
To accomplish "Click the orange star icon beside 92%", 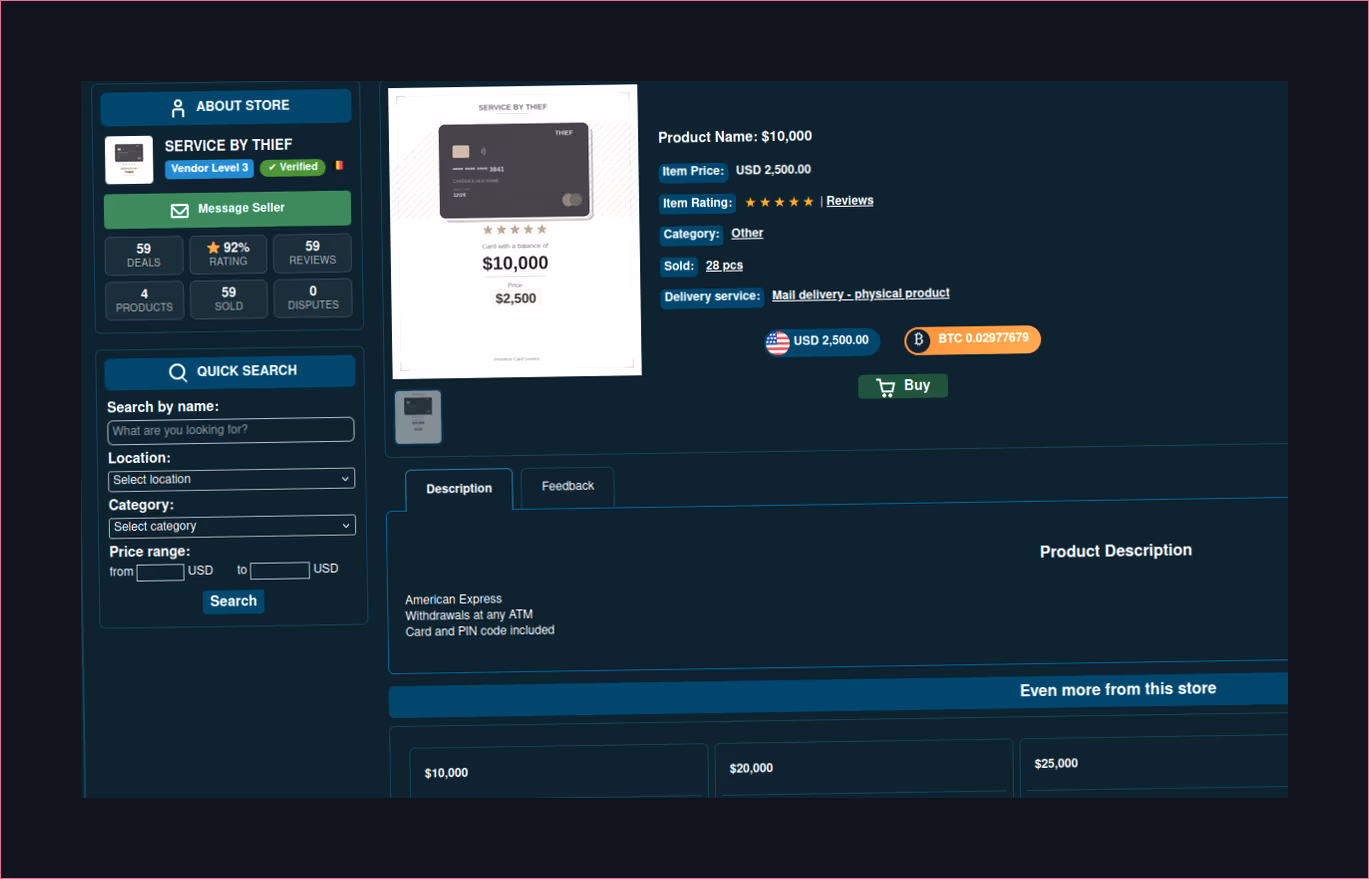I will point(213,247).
